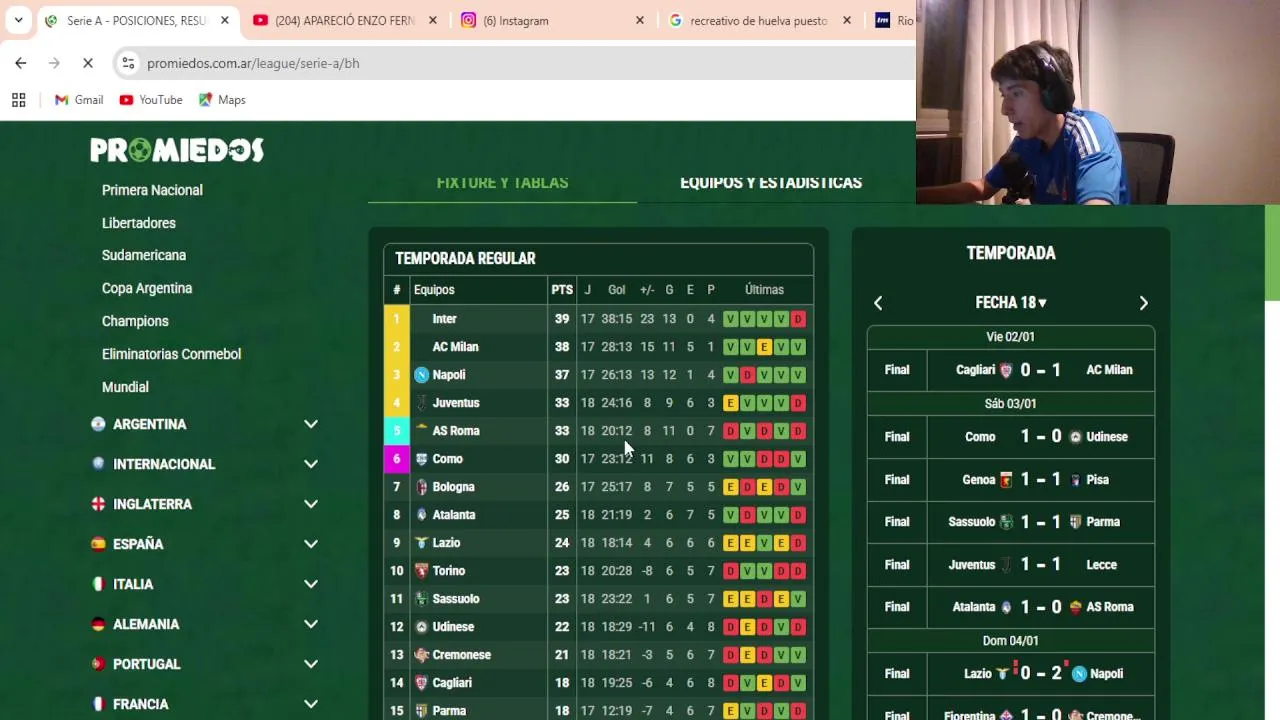The width and height of the screenshot is (1280, 720).
Task: Click the address bar URL field
Action: click(x=520, y=63)
